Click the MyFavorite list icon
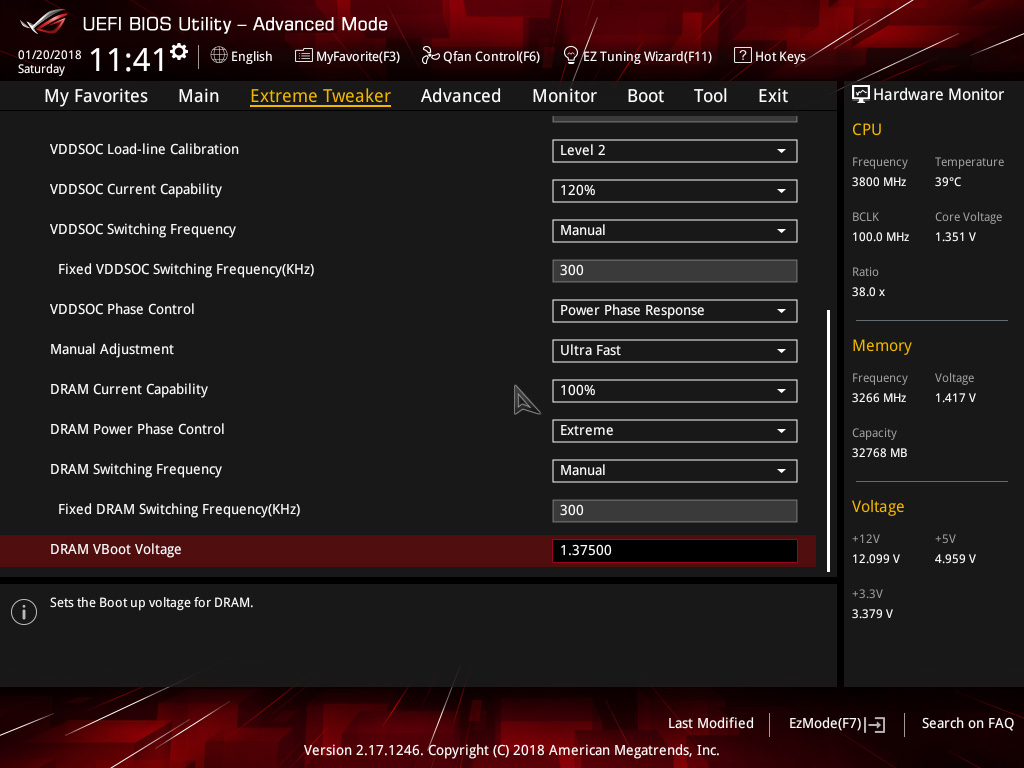This screenshot has width=1024, height=768. 303,56
